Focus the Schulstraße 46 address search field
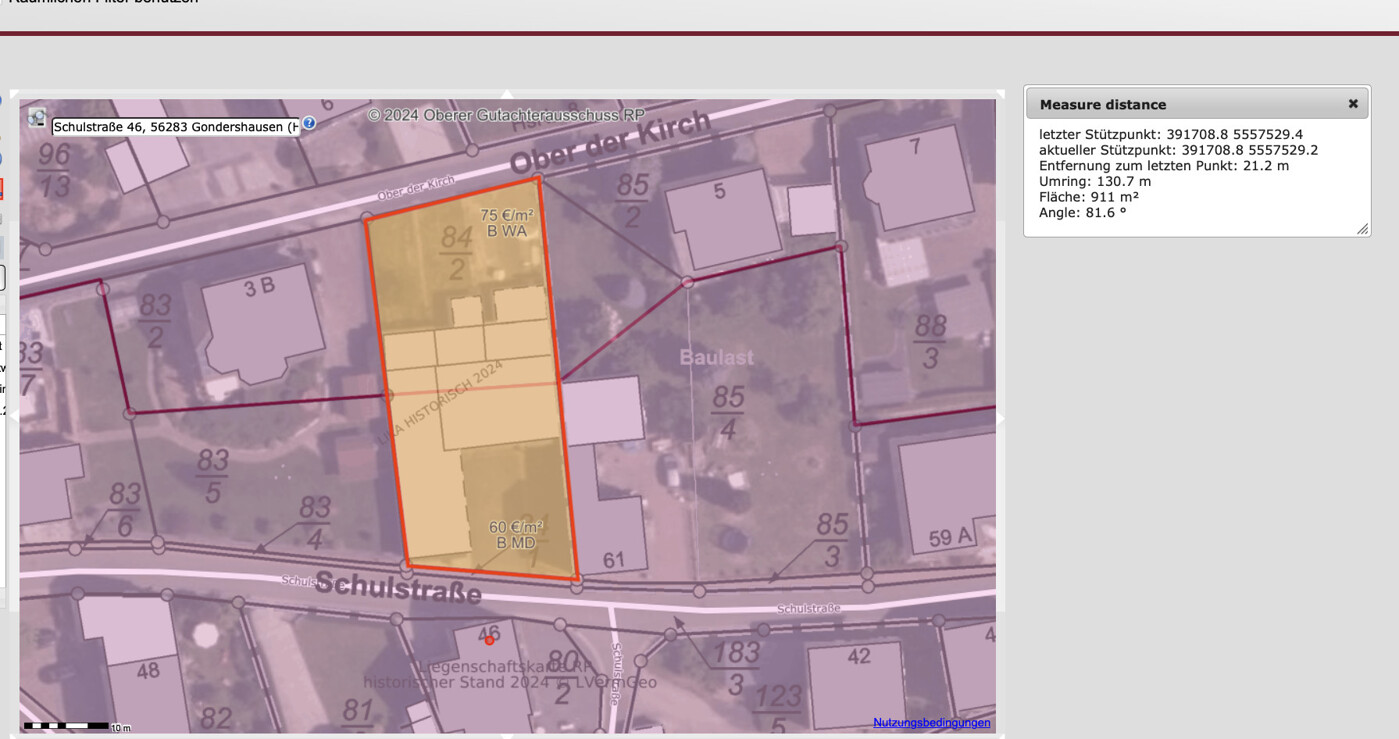 (x=176, y=127)
